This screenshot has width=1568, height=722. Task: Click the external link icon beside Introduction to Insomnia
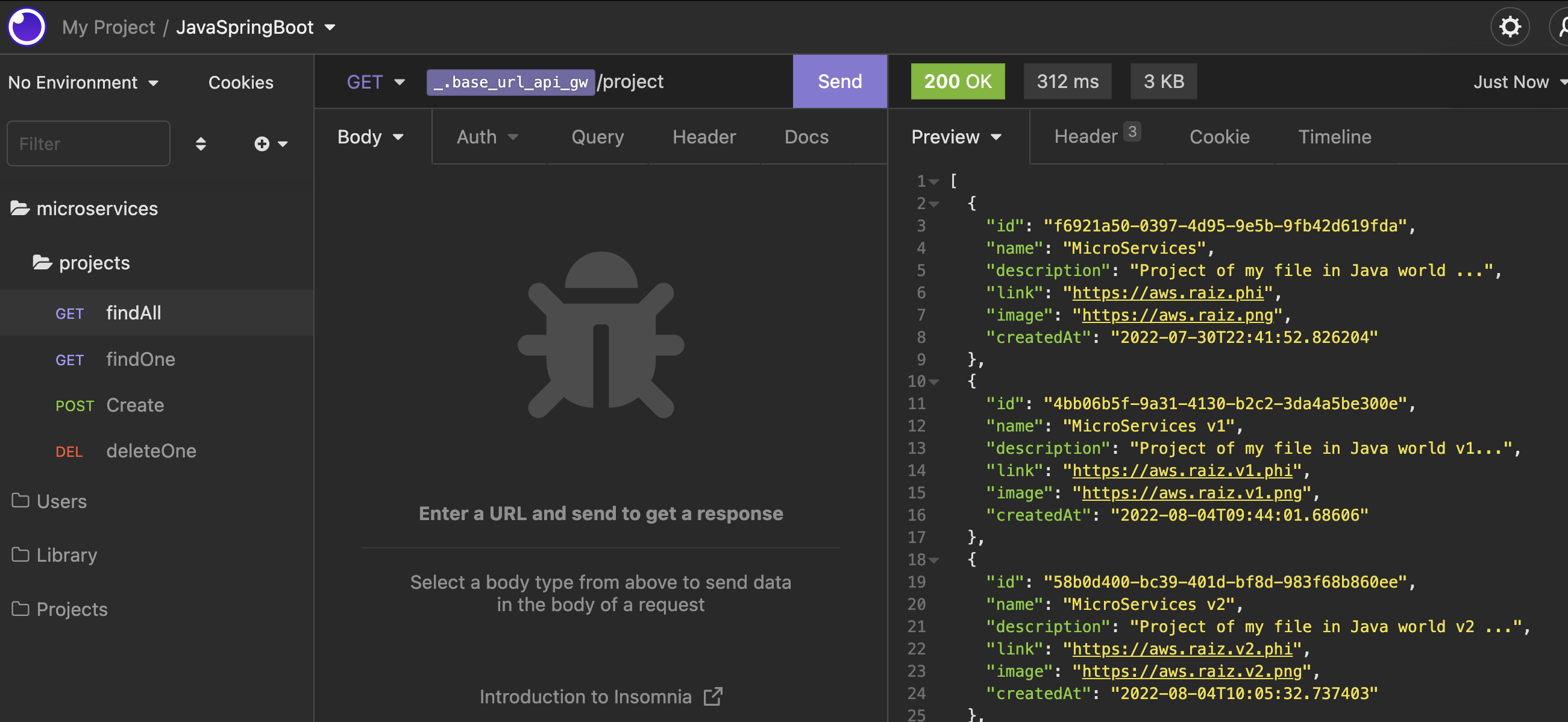(x=713, y=697)
